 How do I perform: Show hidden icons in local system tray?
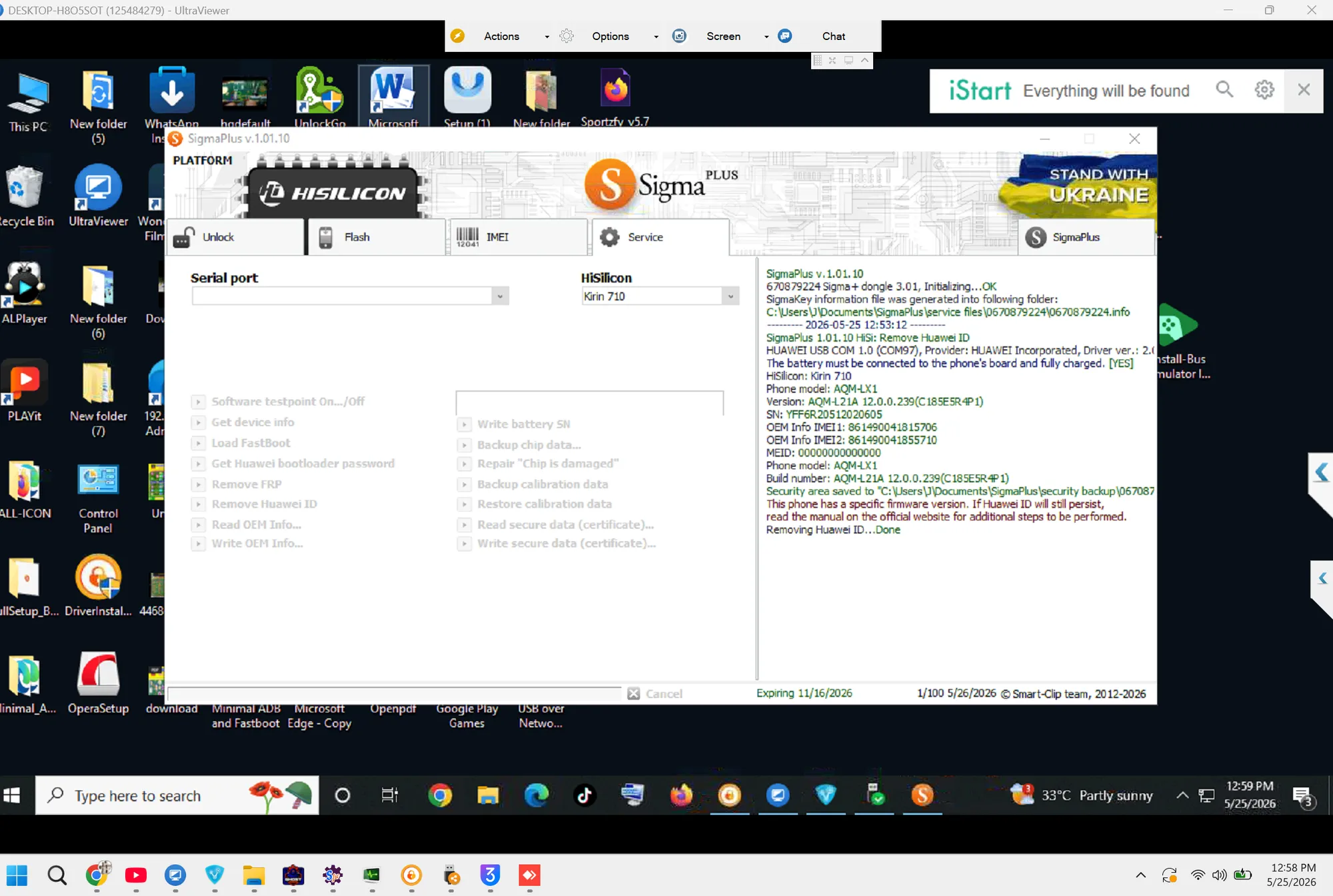(x=1141, y=875)
